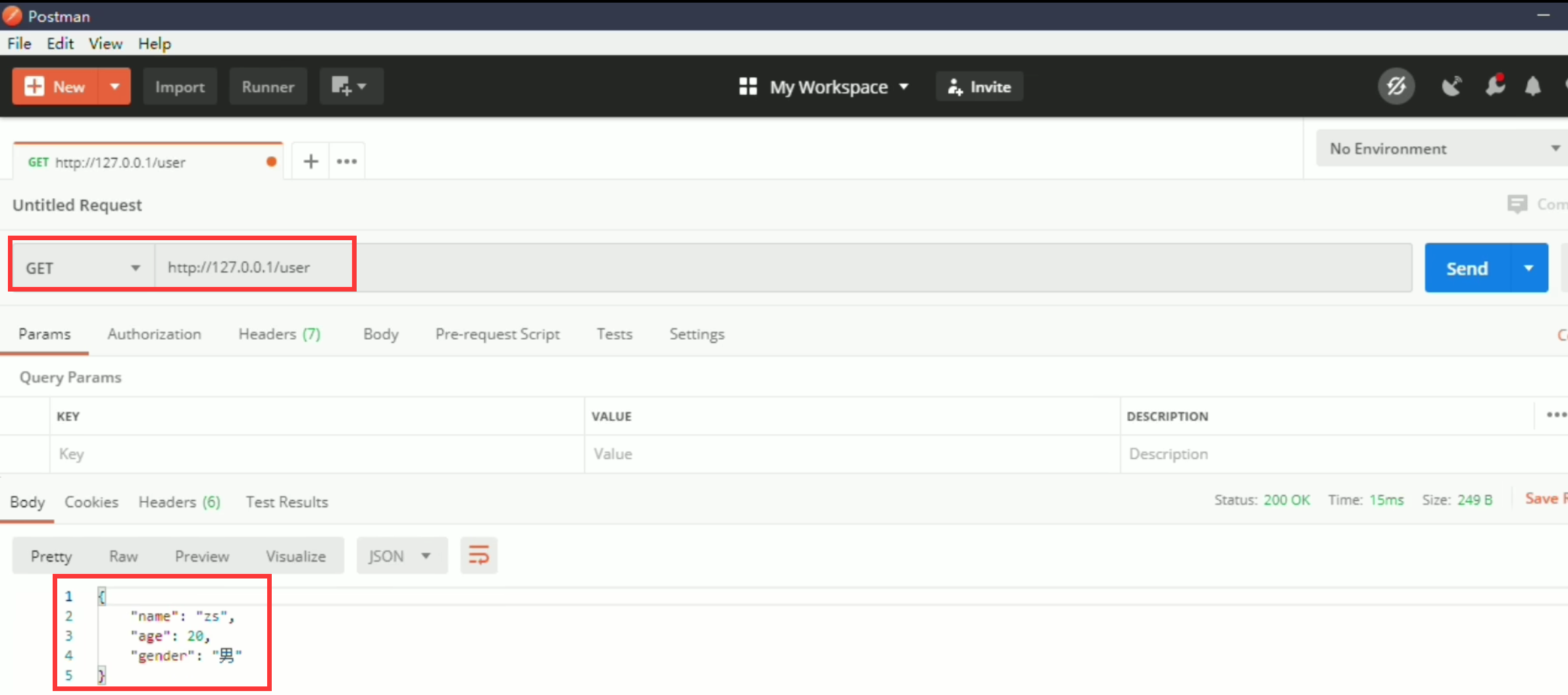The image size is (1568, 695).
Task: Open the Help menu
Action: [x=155, y=43]
